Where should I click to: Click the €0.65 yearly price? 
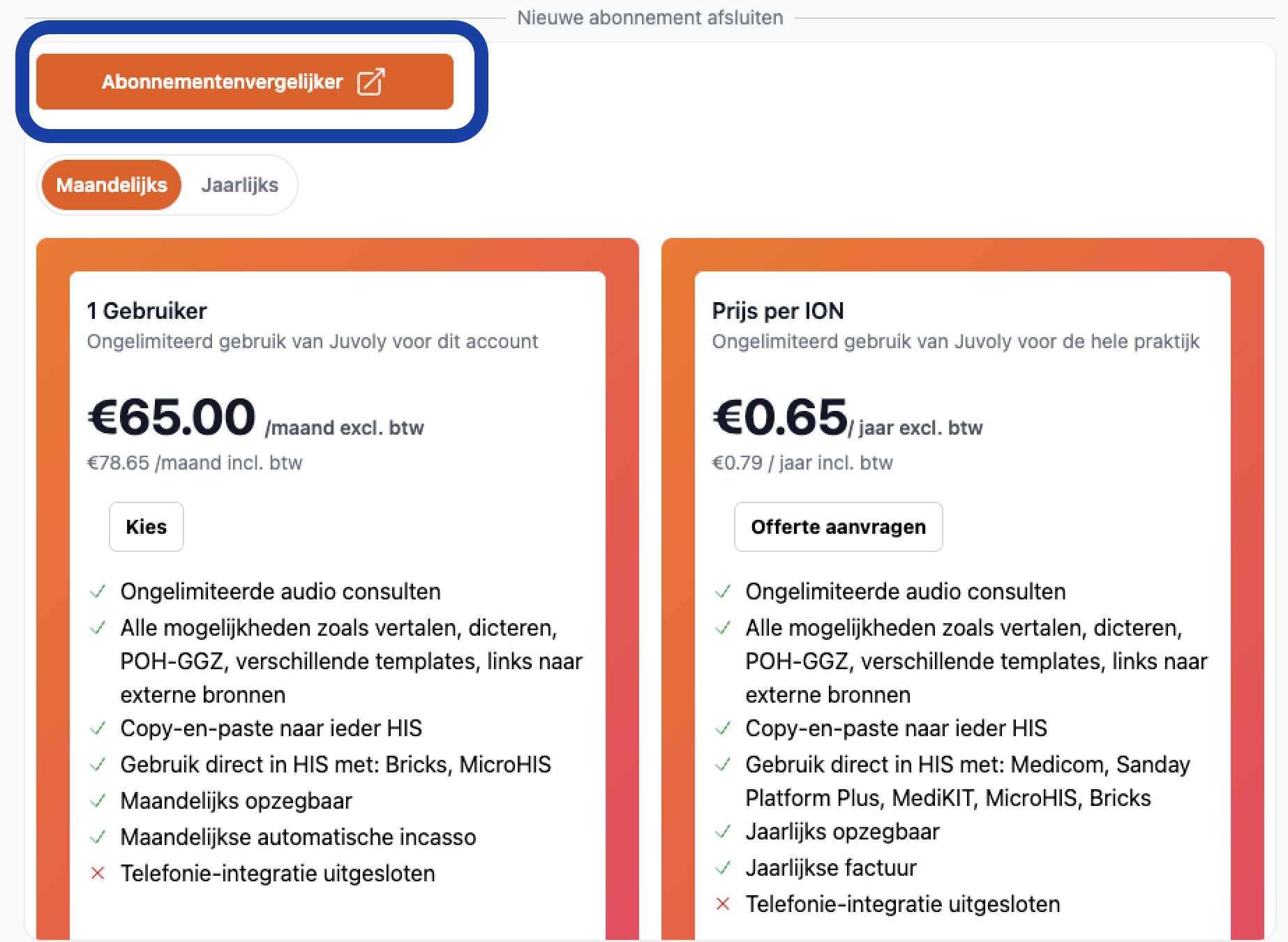click(x=779, y=417)
